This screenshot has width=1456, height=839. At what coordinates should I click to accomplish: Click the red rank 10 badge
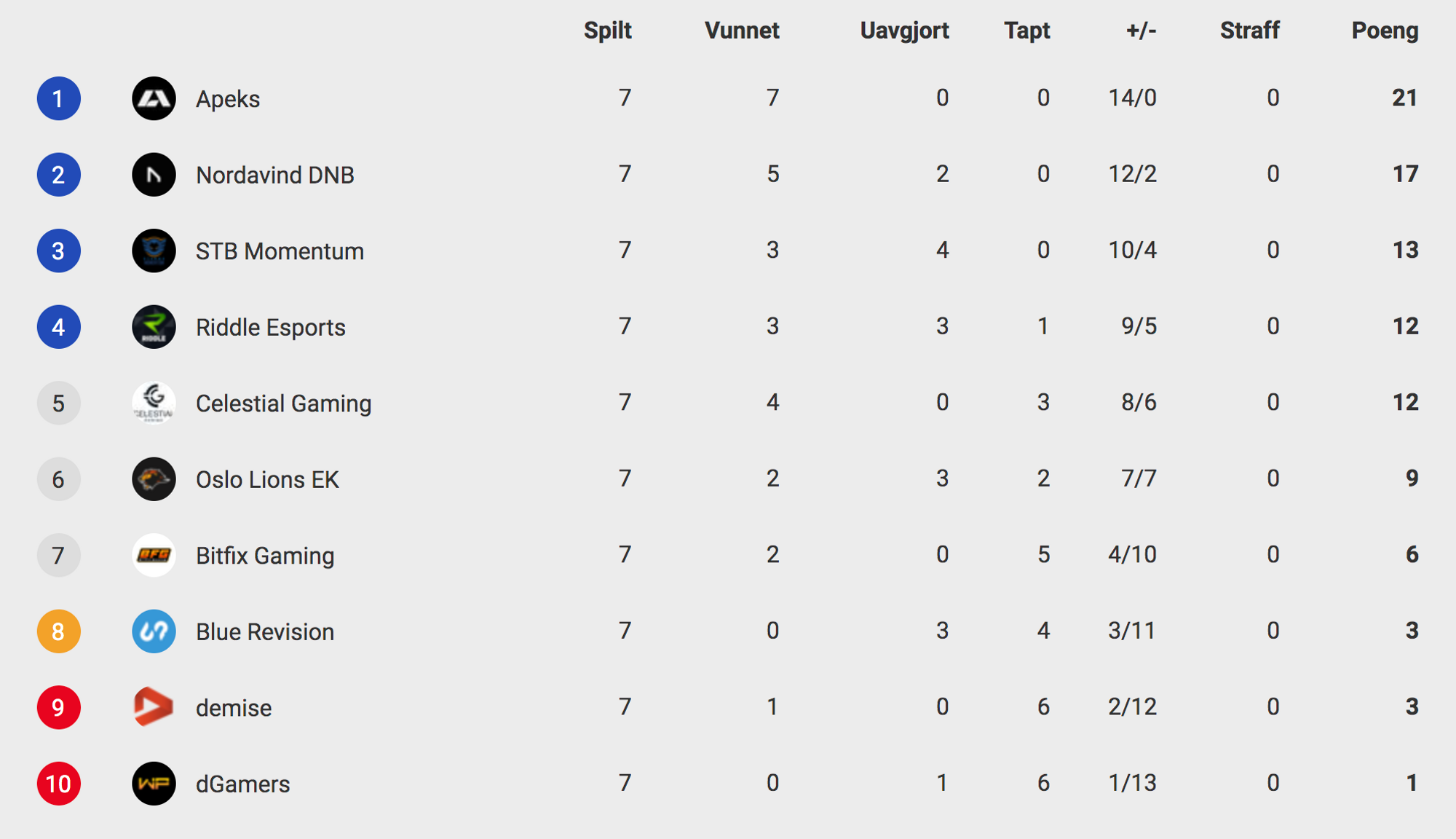coord(58,784)
